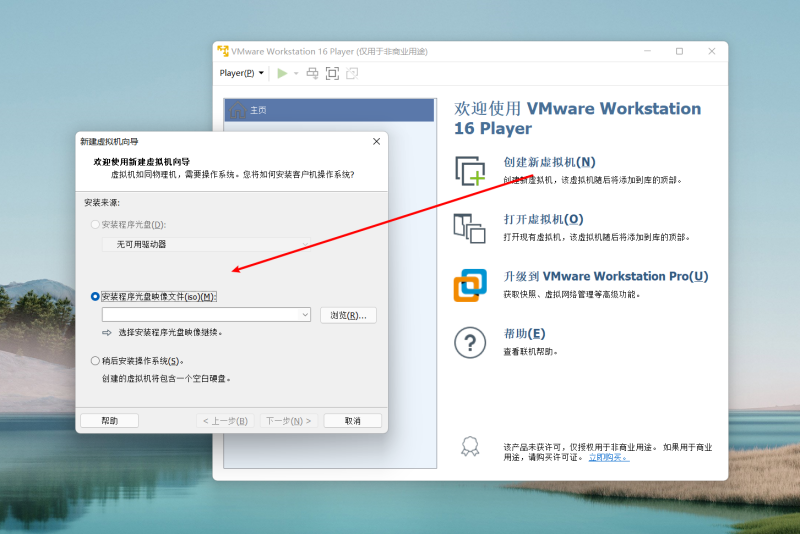Screen dimensions: 800x534
Task: Click the home house icon in library
Action: (x=238, y=110)
